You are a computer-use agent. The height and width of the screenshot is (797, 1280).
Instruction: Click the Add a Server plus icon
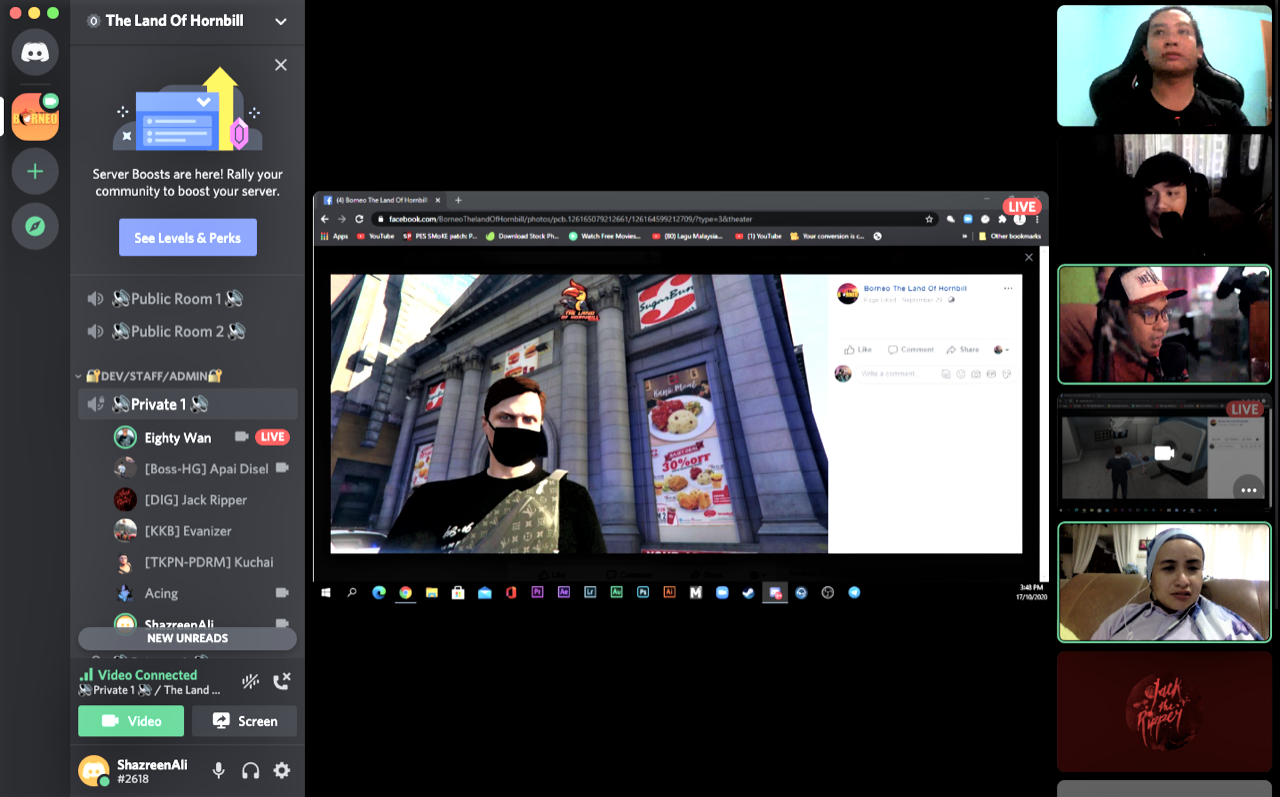(35, 171)
